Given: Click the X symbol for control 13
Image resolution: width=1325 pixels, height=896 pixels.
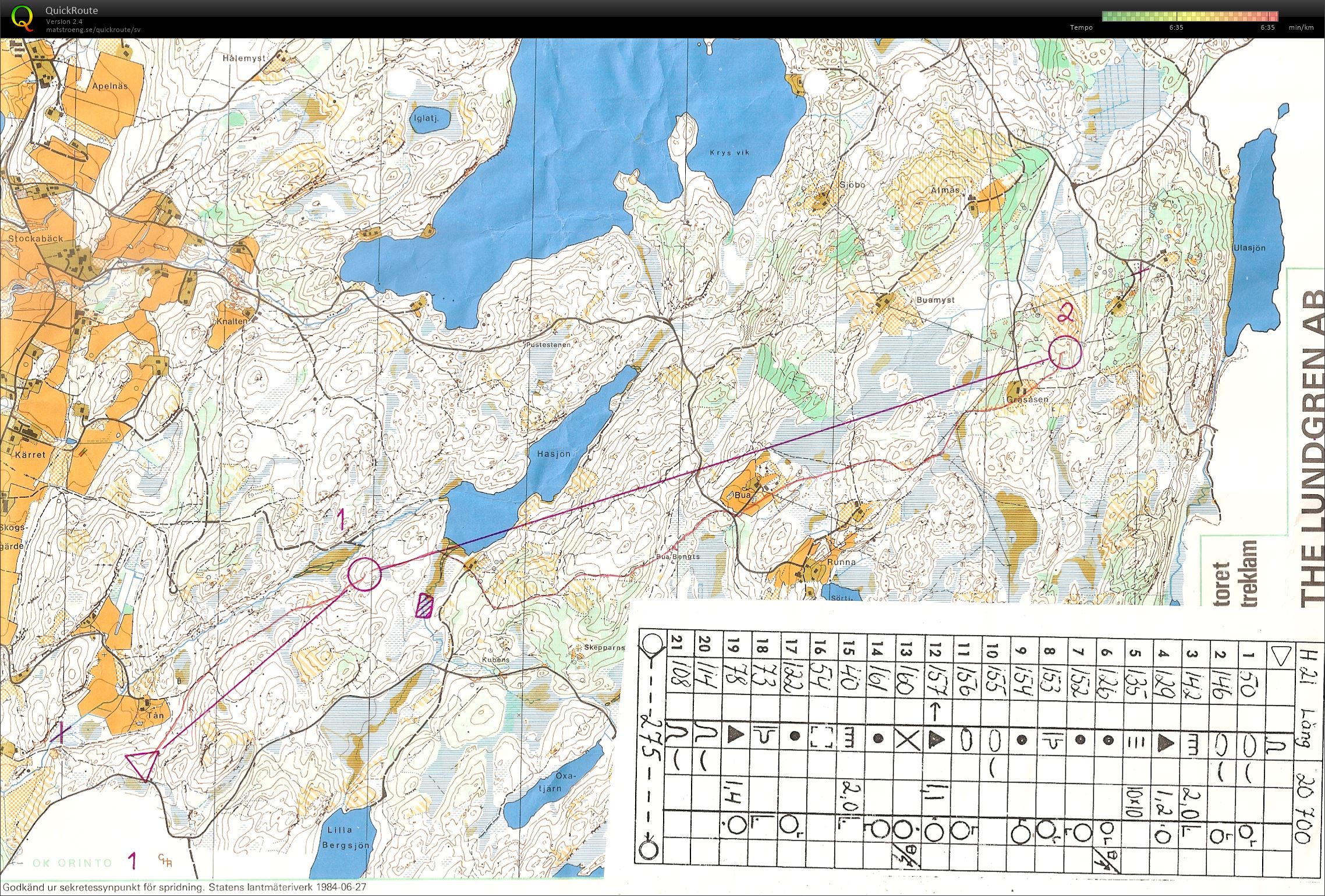Looking at the screenshot, I should point(907,739).
